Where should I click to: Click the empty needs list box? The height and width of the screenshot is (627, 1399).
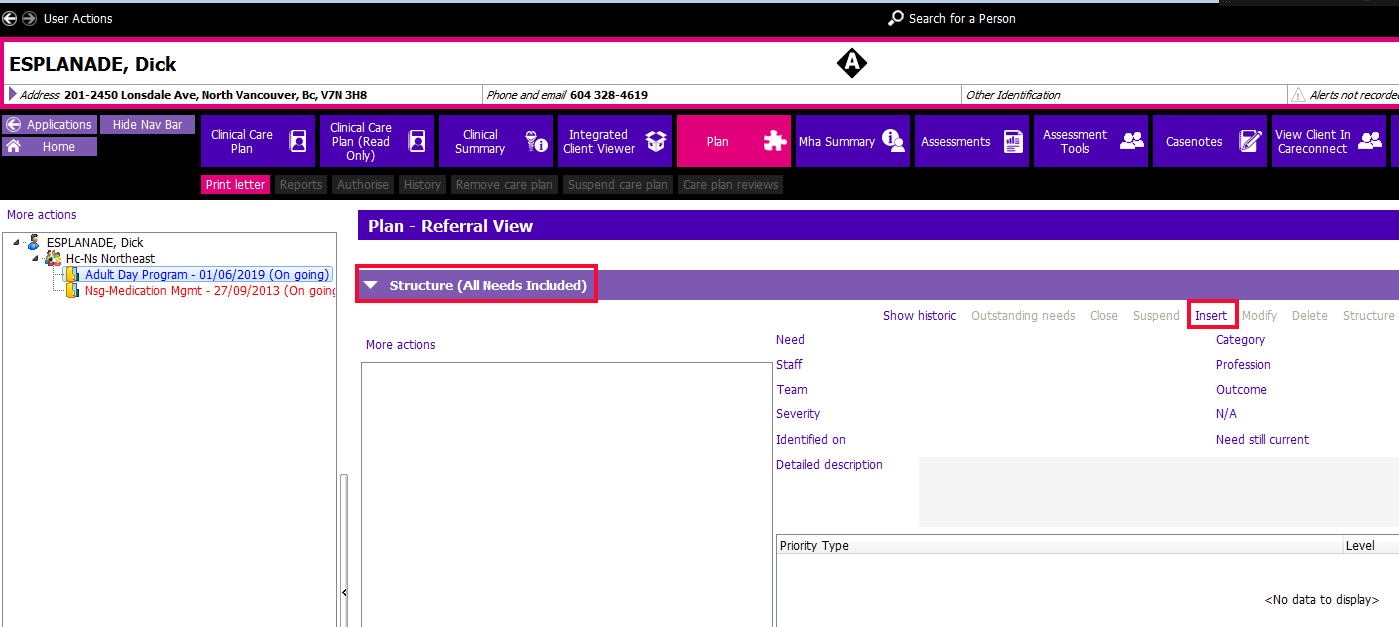pos(567,494)
